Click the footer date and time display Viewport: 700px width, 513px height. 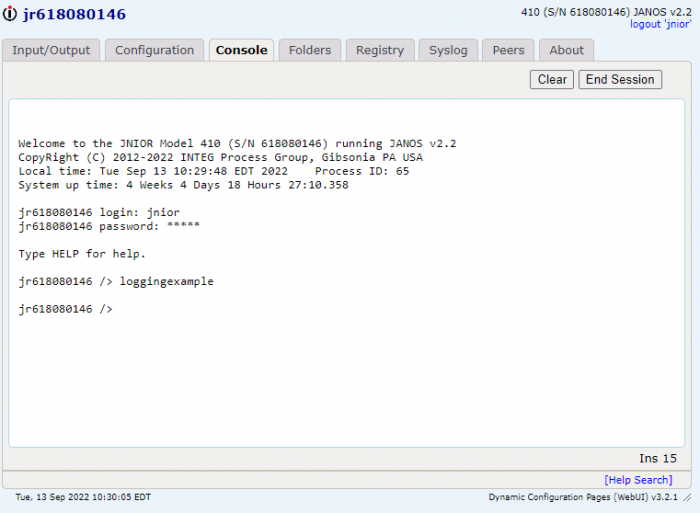(83, 497)
